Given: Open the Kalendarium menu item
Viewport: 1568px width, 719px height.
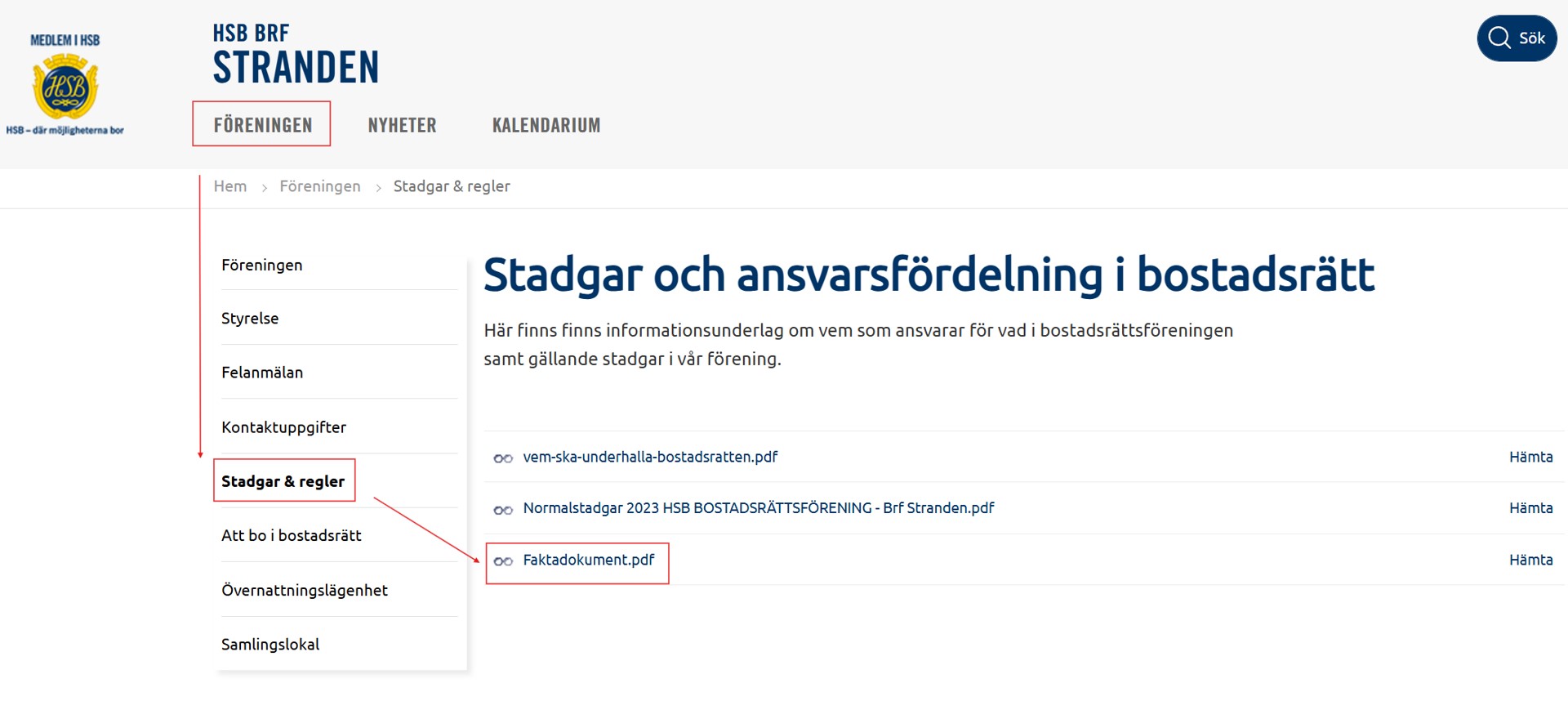Looking at the screenshot, I should pyautogui.click(x=546, y=125).
